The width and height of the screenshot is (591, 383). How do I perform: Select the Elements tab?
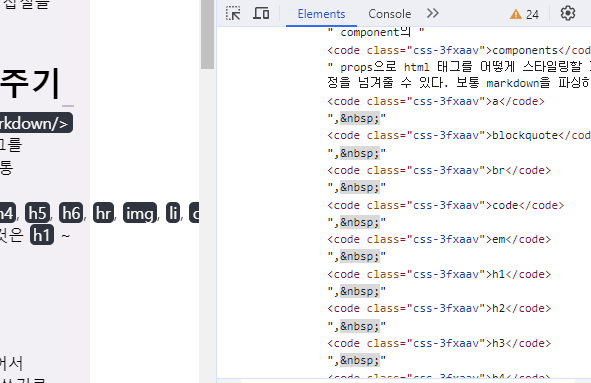coord(321,14)
